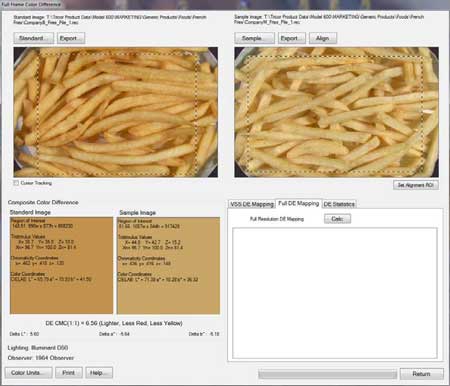Click the Composite Color Difference heading
This screenshot has height=386, width=450.
pyautogui.click(x=43, y=202)
